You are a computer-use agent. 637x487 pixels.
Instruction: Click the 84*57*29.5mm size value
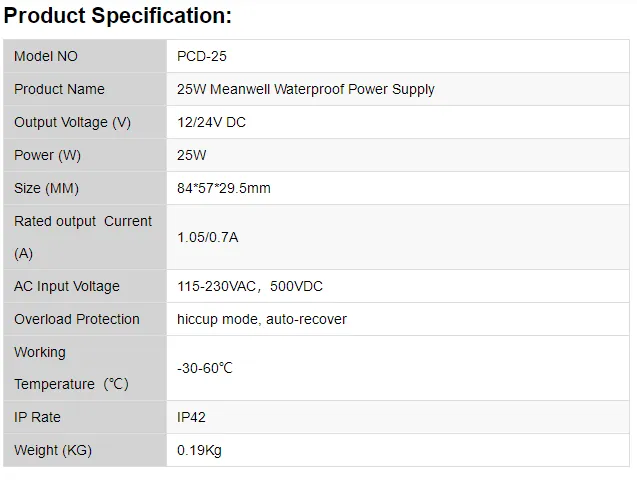coord(223,188)
